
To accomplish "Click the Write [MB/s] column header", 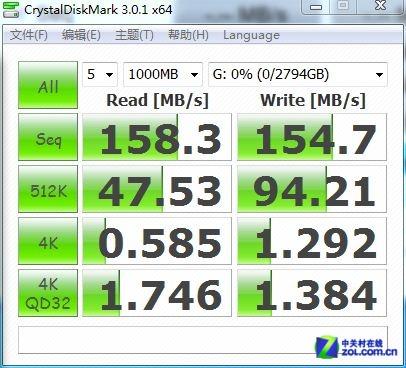I will pyautogui.click(x=313, y=101).
